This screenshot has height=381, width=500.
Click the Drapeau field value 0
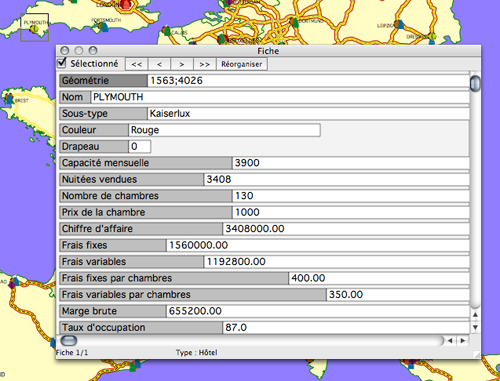pyautogui.click(x=140, y=146)
